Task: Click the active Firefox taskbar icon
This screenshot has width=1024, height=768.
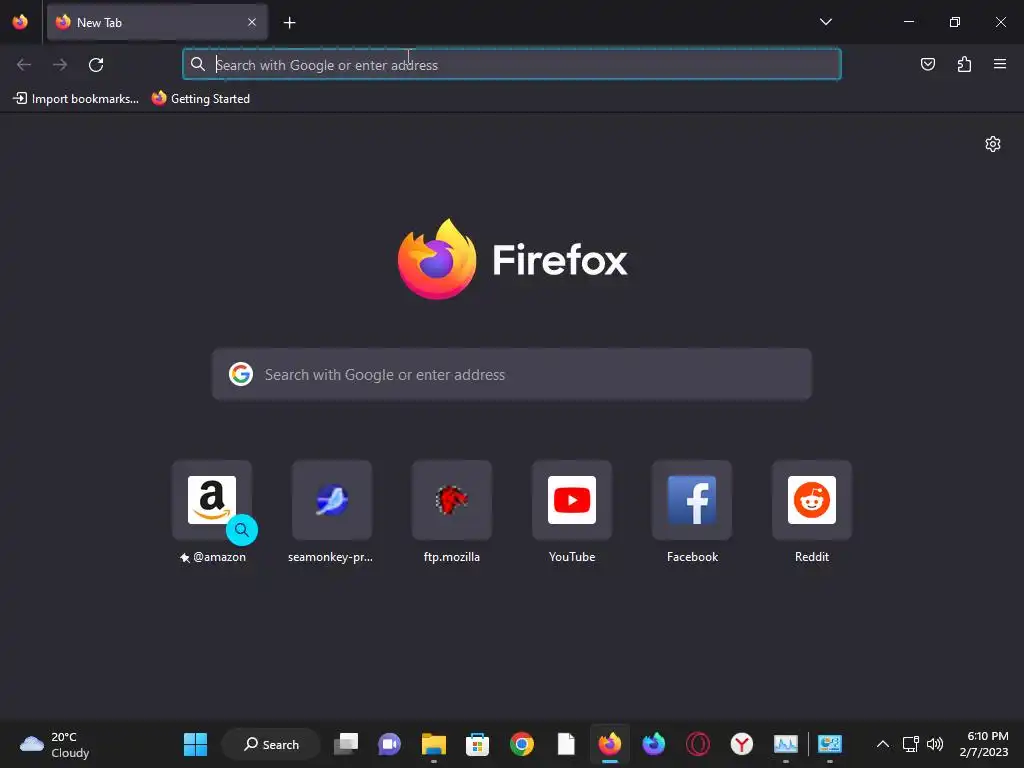Action: tap(610, 744)
